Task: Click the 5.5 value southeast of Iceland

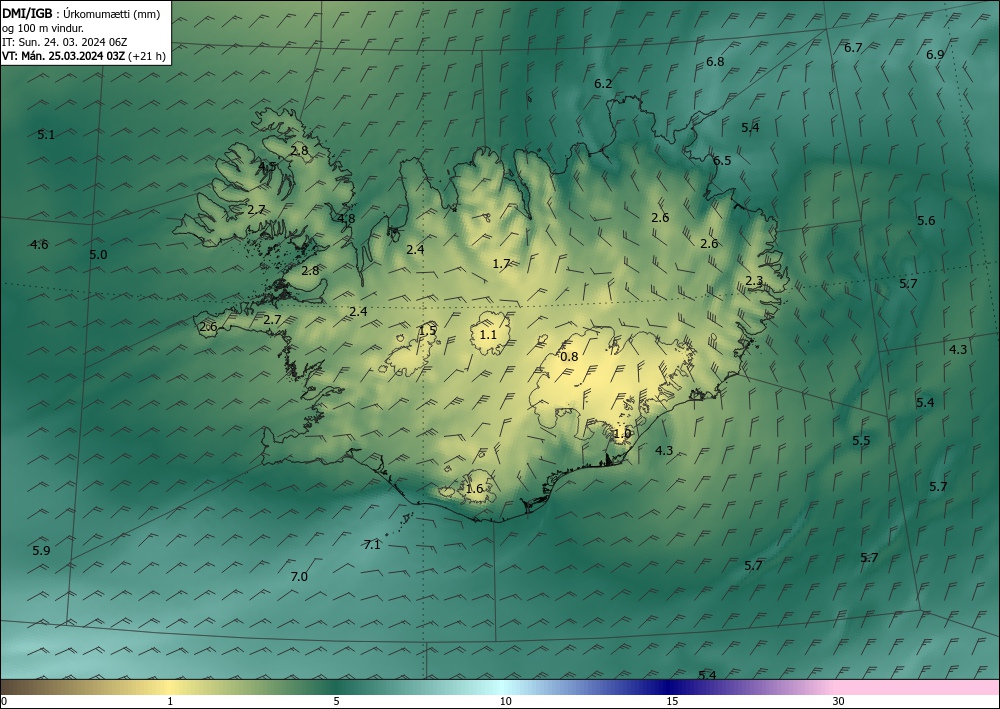Action: pyautogui.click(x=861, y=441)
